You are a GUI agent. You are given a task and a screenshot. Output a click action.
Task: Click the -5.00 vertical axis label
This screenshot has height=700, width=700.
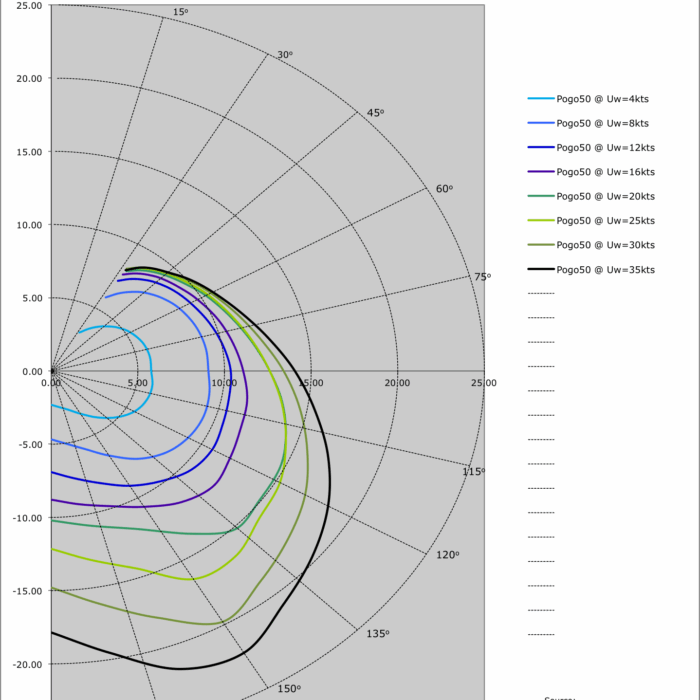[x=31, y=445]
